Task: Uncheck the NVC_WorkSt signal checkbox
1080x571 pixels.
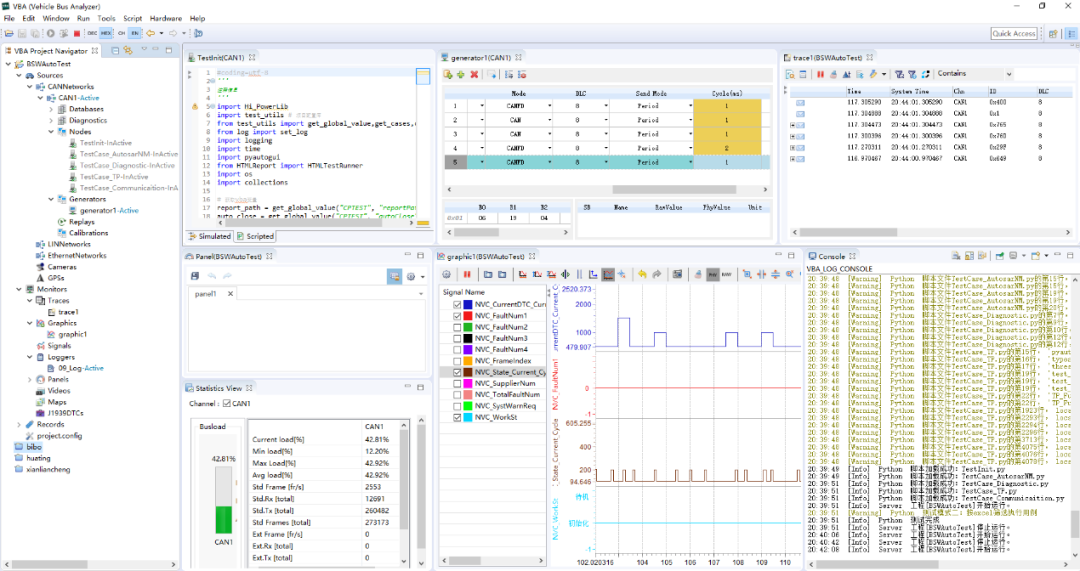Action: (x=457, y=417)
